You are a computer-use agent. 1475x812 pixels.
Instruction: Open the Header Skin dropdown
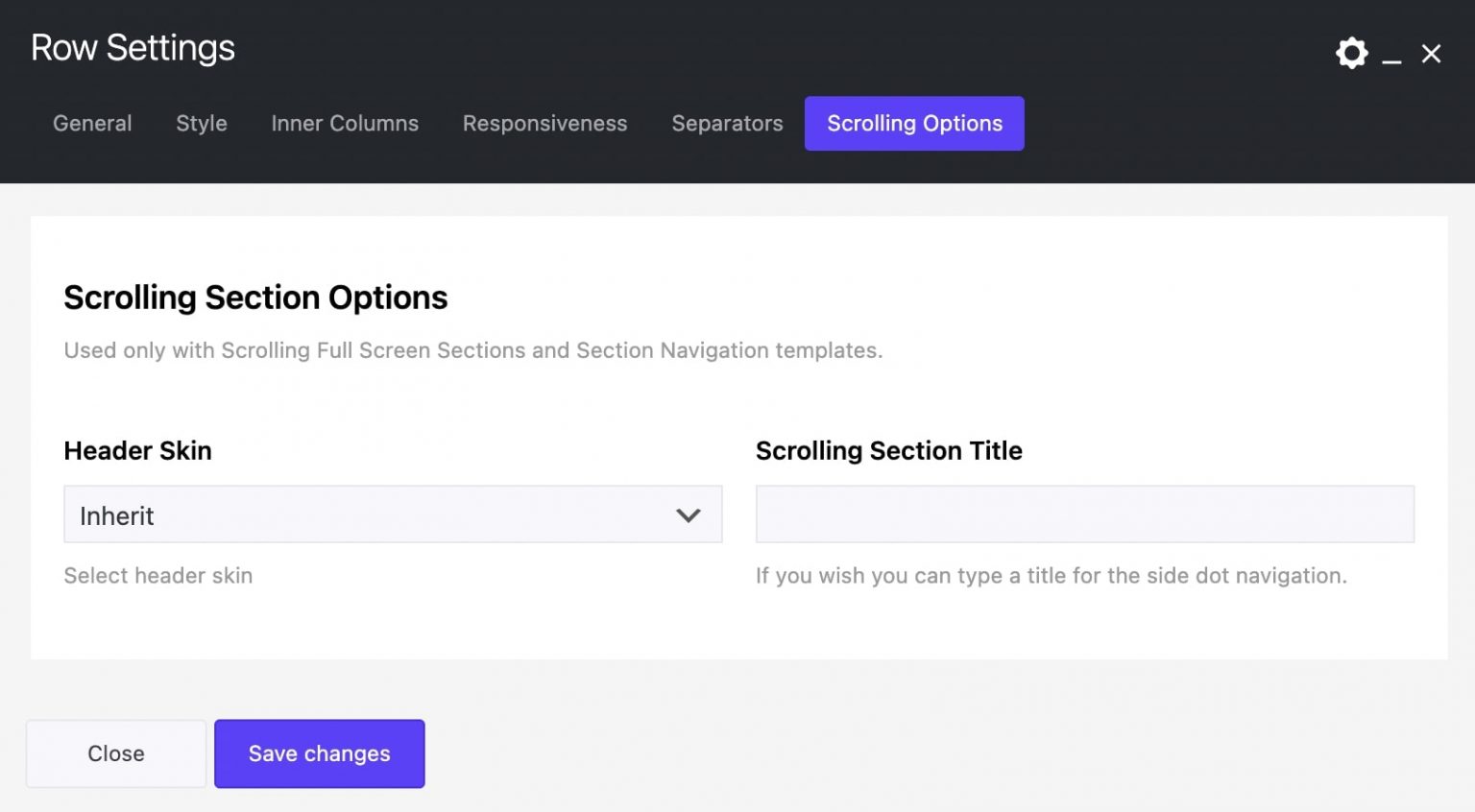coord(393,514)
